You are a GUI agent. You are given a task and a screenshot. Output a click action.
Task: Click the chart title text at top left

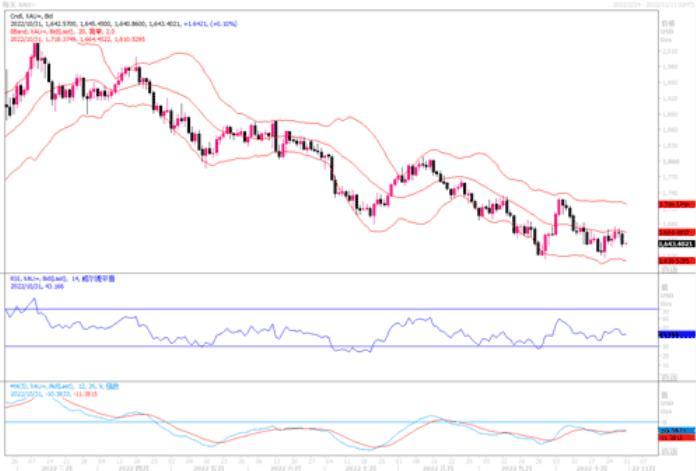(14, 4)
